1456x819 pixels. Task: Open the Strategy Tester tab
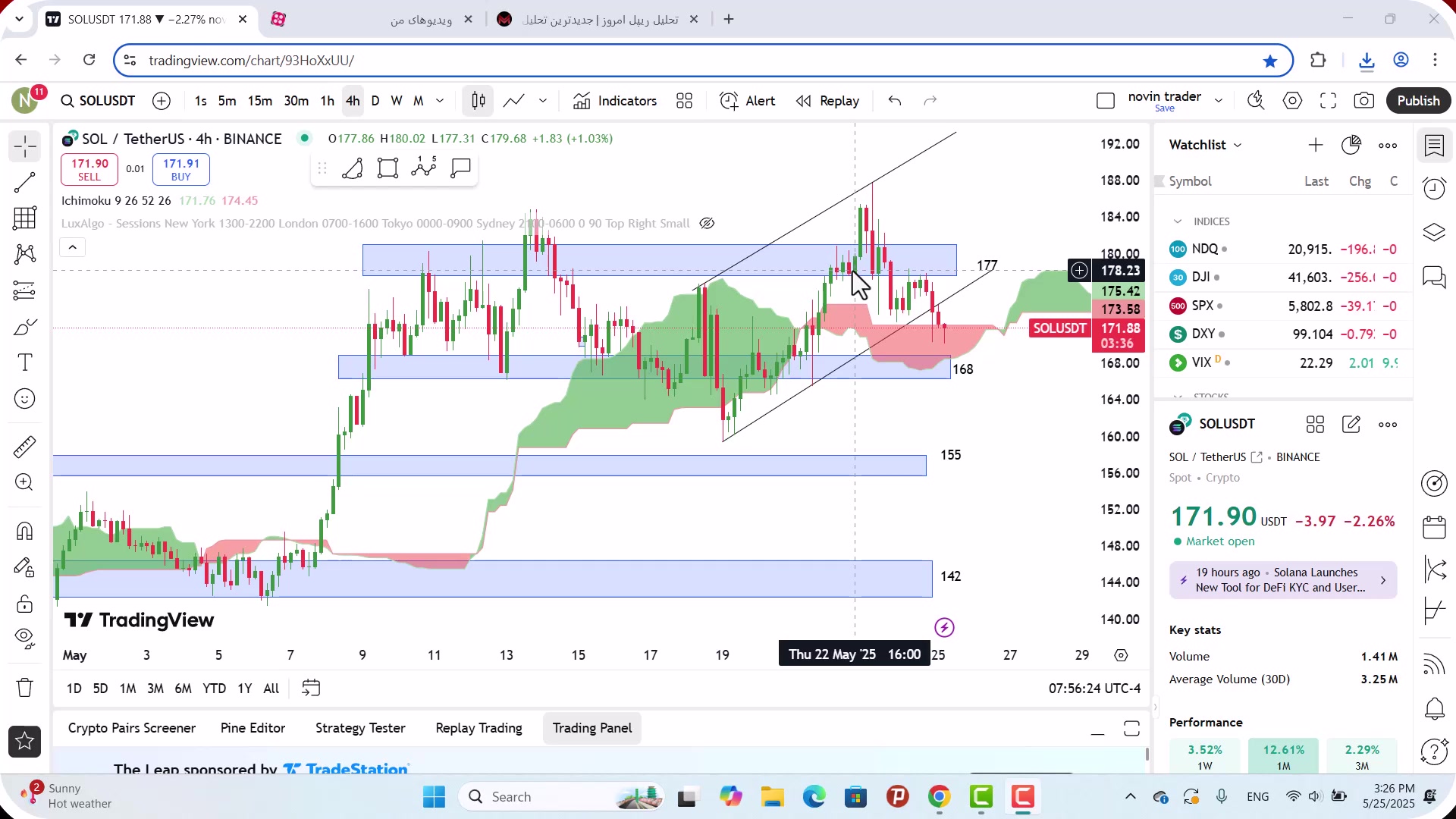tap(360, 728)
